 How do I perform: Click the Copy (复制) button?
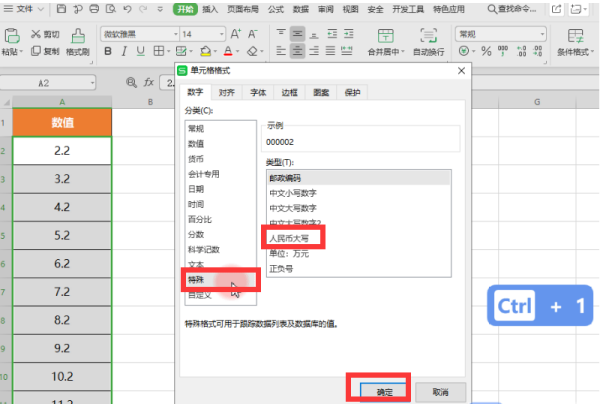pos(45,51)
